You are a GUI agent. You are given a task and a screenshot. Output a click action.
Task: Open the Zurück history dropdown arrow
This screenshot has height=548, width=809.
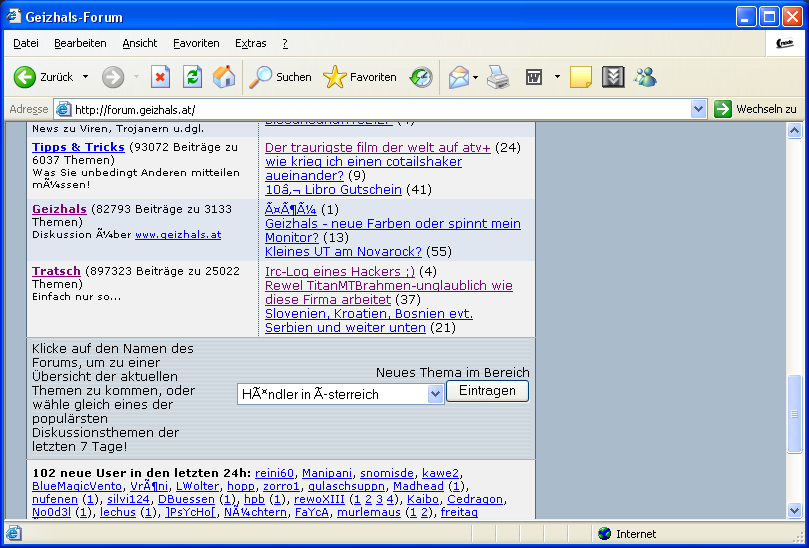point(86,77)
